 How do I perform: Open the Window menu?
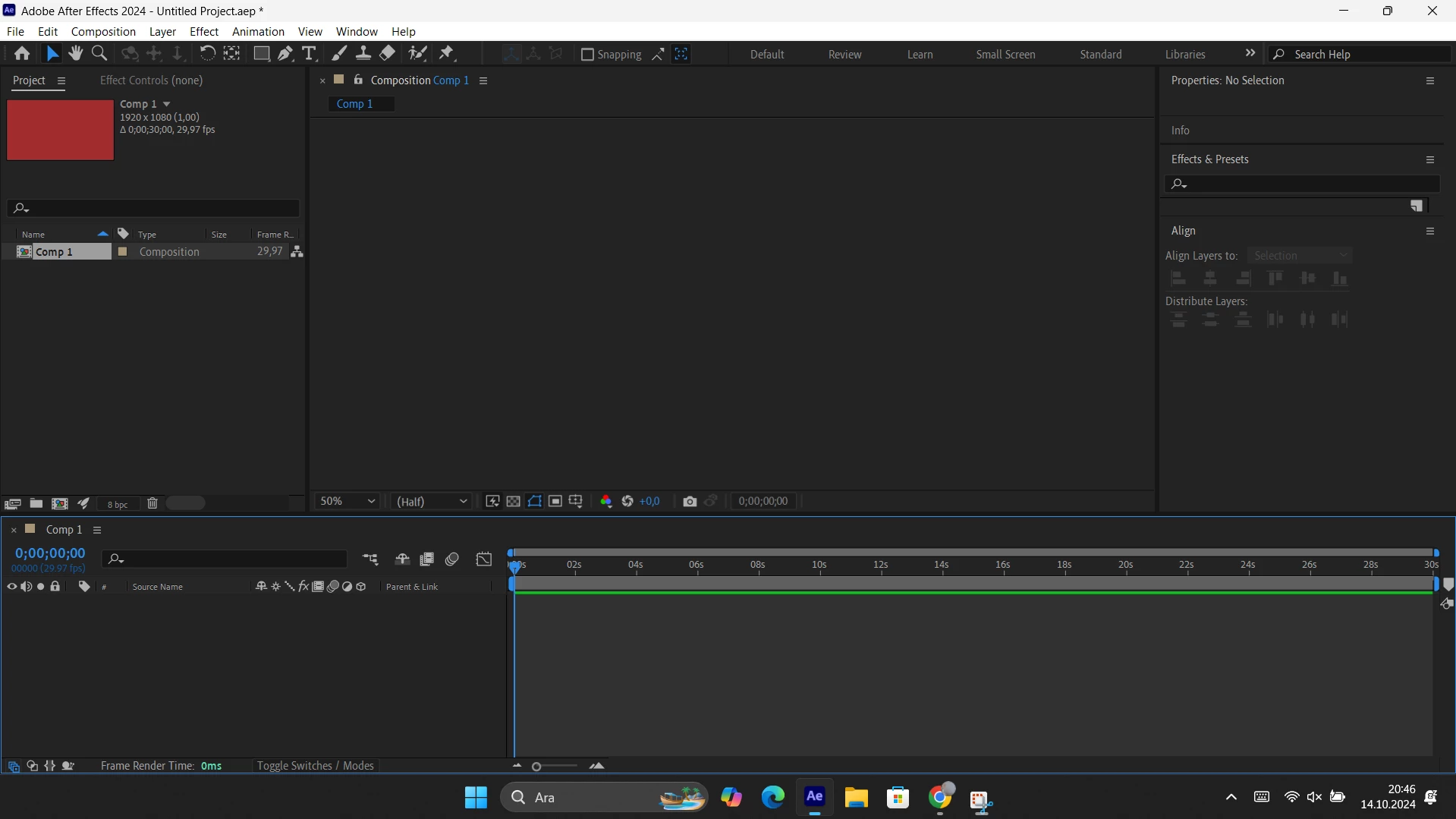point(357,31)
